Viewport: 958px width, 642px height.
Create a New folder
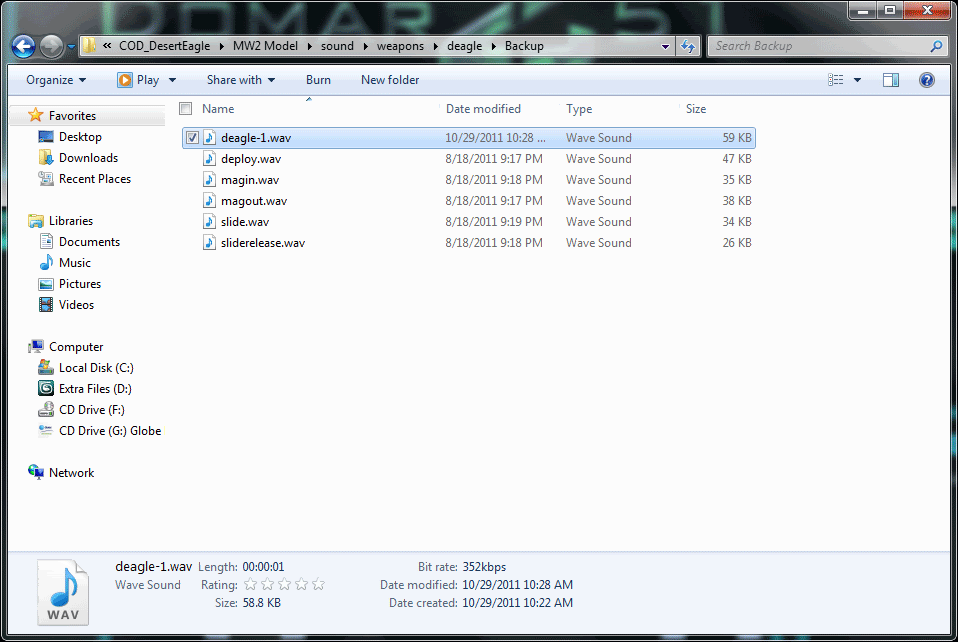pos(390,80)
